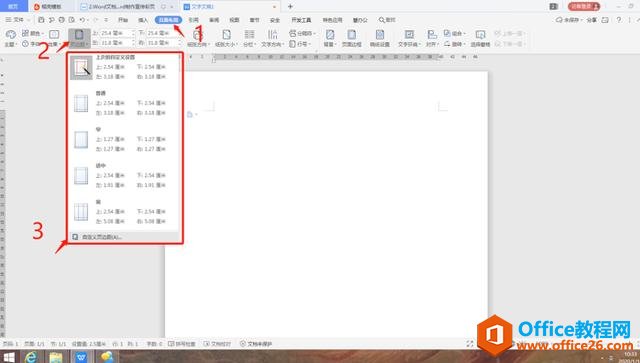
Task: Open the Review ribbon tab
Action: [x=214, y=20]
